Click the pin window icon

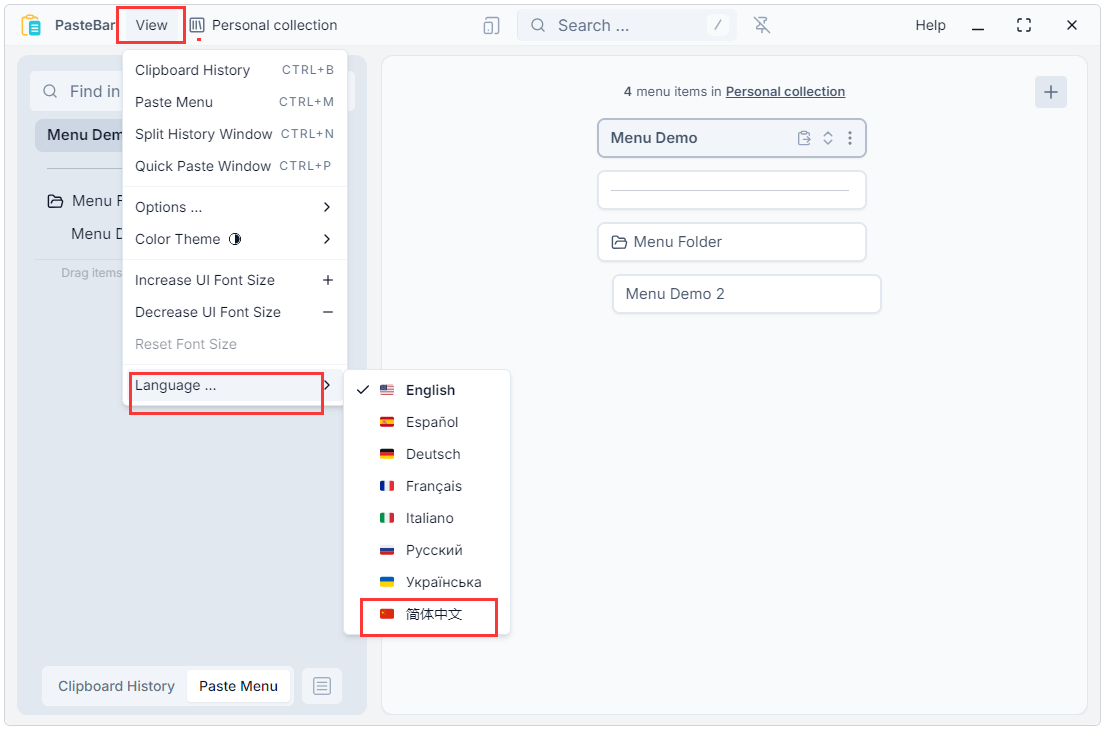point(762,25)
